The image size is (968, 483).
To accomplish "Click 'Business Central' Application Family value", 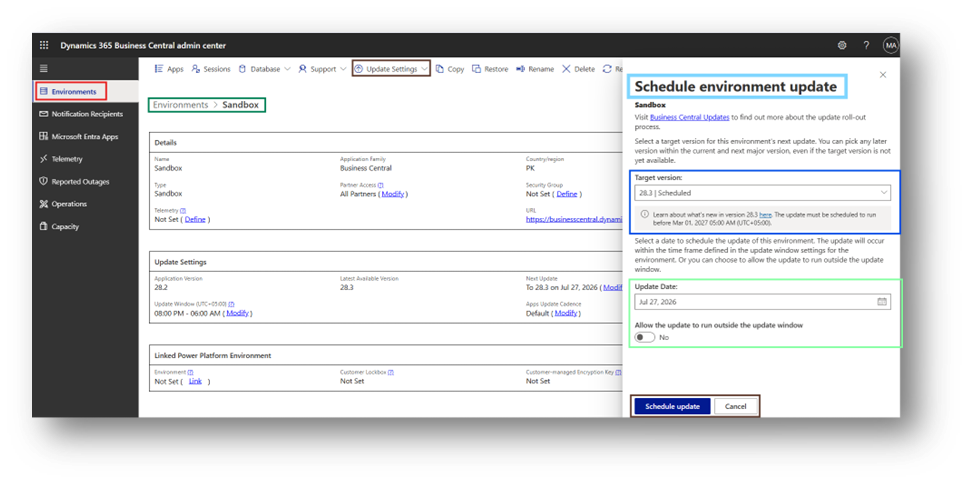I will tap(365, 168).
